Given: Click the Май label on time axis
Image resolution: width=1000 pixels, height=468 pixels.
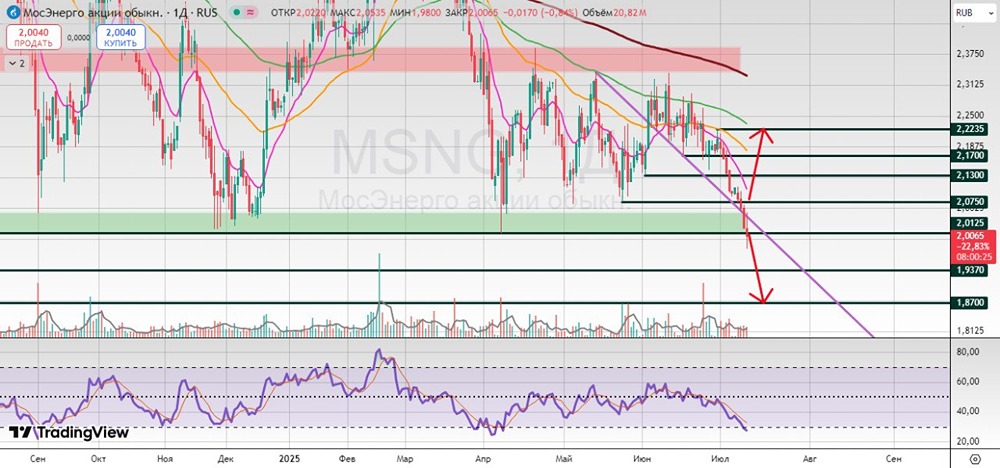Looking at the screenshot, I should point(564,458).
